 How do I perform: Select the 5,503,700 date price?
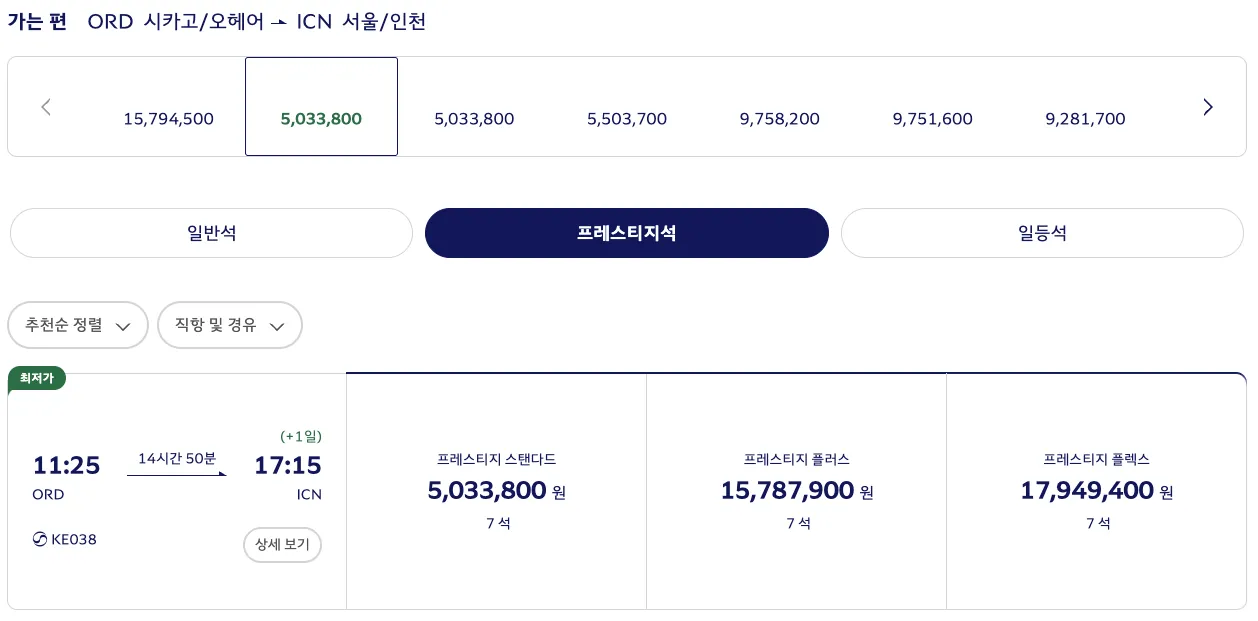627,119
